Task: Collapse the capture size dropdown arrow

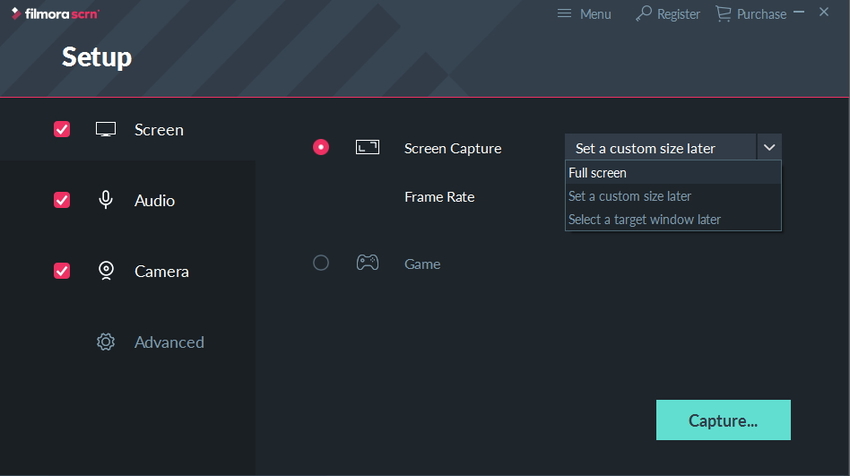Action: click(x=769, y=147)
